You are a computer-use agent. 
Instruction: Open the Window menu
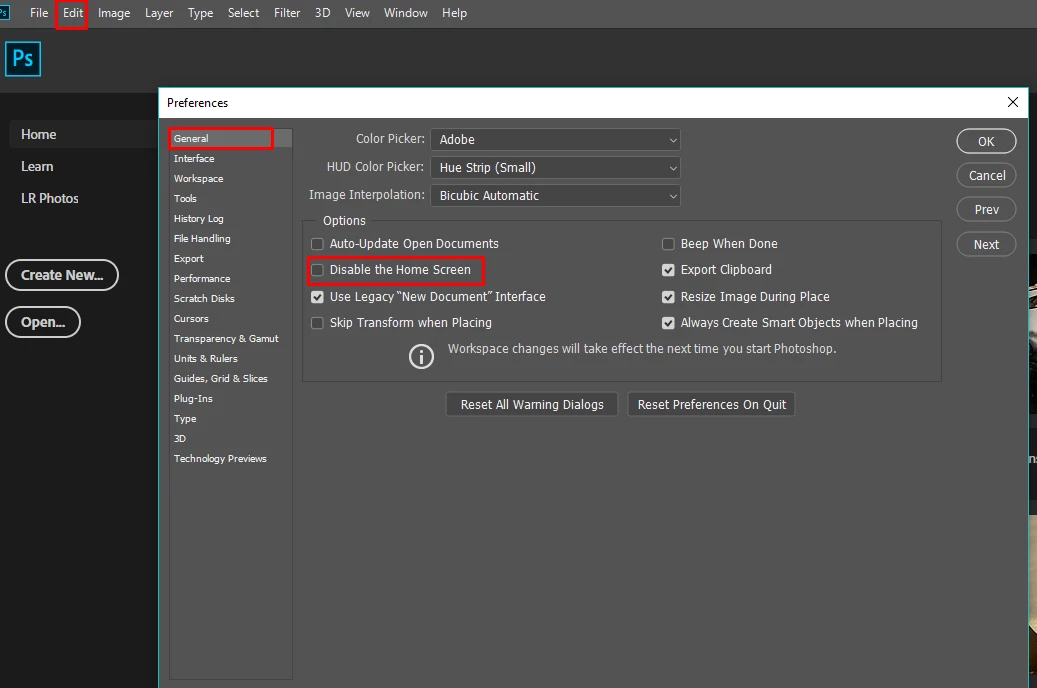405,13
